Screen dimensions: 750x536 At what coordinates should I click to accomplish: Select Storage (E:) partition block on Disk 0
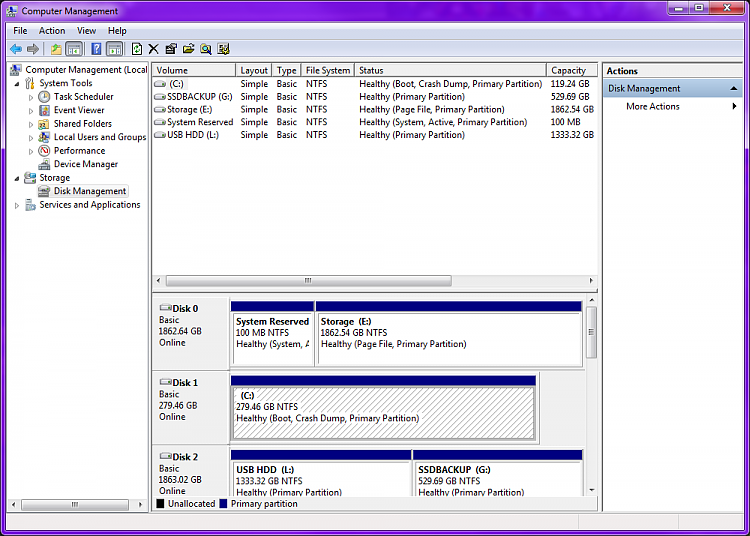pyautogui.click(x=449, y=334)
